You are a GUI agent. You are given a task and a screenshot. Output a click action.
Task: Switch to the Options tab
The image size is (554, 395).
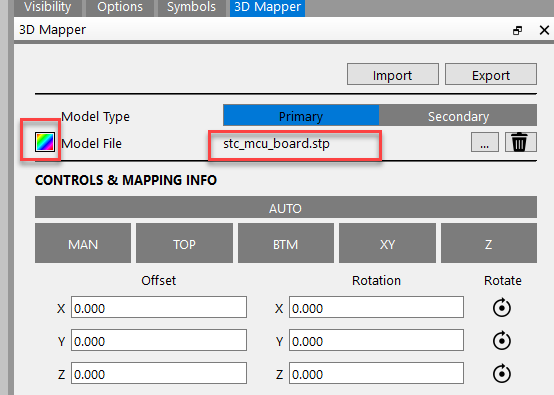pyautogui.click(x=120, y=8)
